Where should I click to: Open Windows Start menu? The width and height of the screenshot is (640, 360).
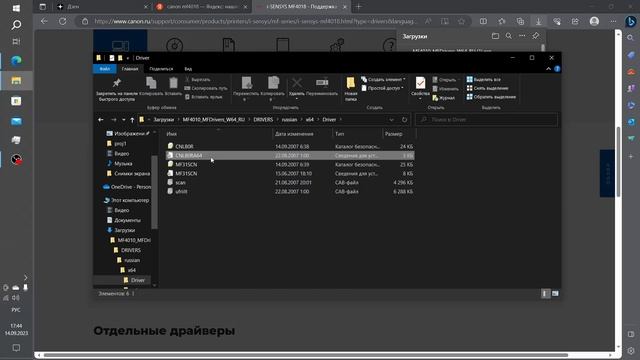(16, 8)
